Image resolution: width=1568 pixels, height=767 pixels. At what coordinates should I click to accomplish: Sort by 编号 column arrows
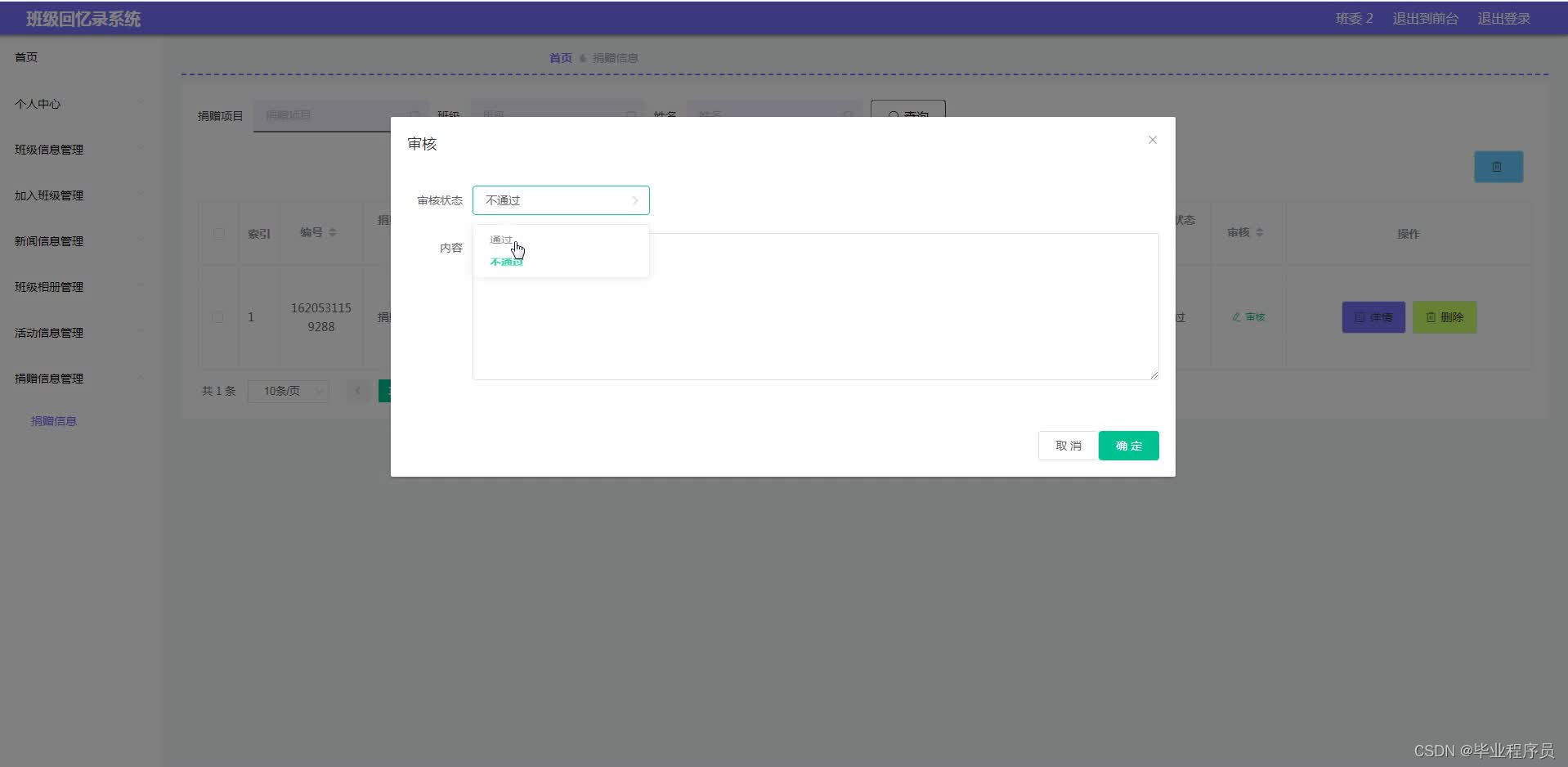(332, 233)
